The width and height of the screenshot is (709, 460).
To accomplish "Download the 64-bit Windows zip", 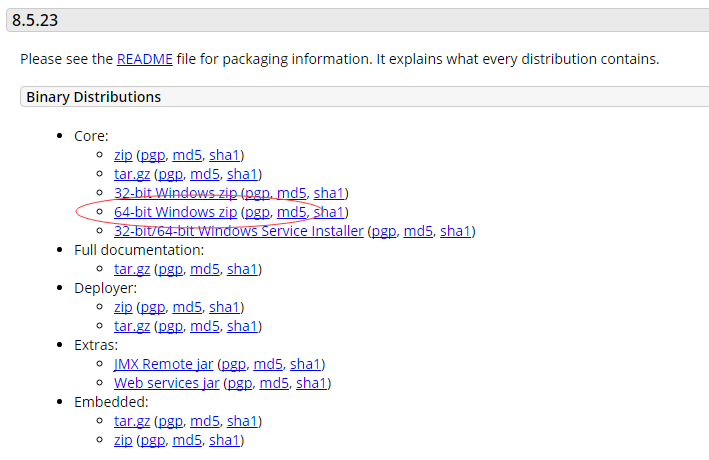I will coord(175,212).
